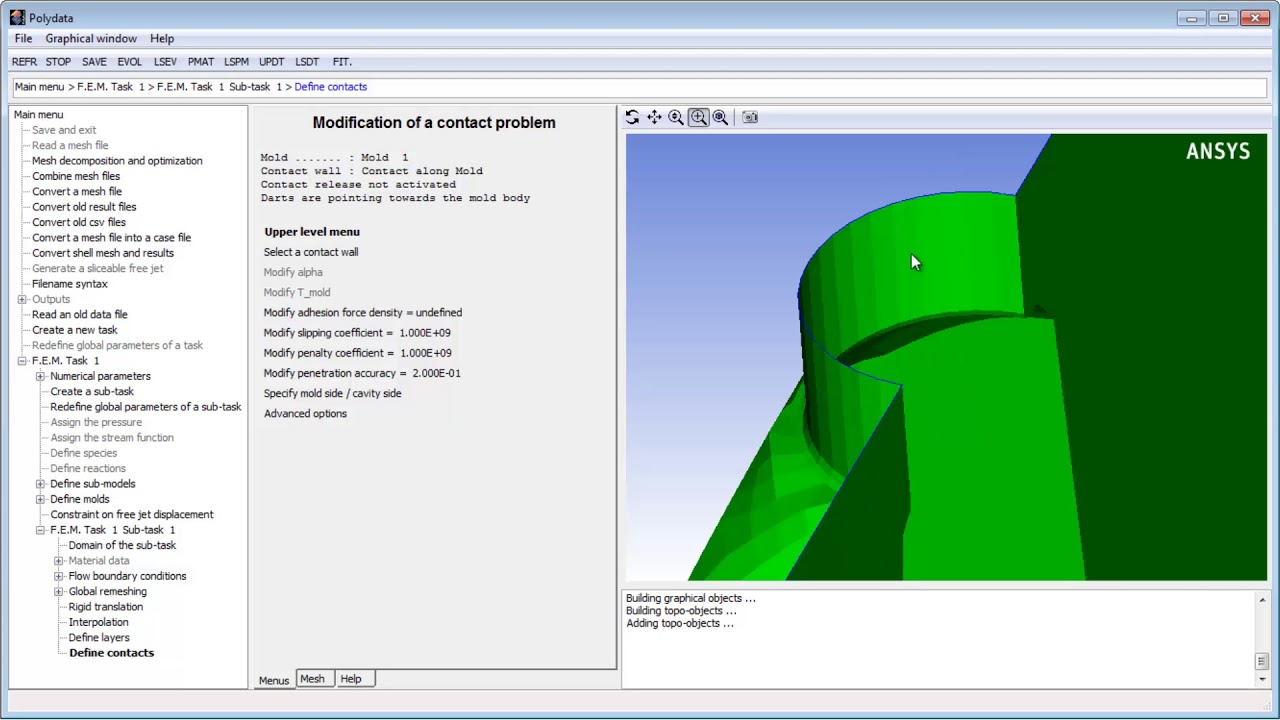
Task: Open the File menu
Action: (23, 38)
